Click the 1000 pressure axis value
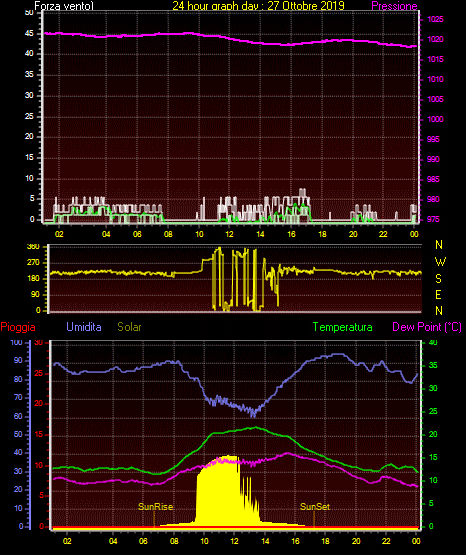 (x=435, y=119)
